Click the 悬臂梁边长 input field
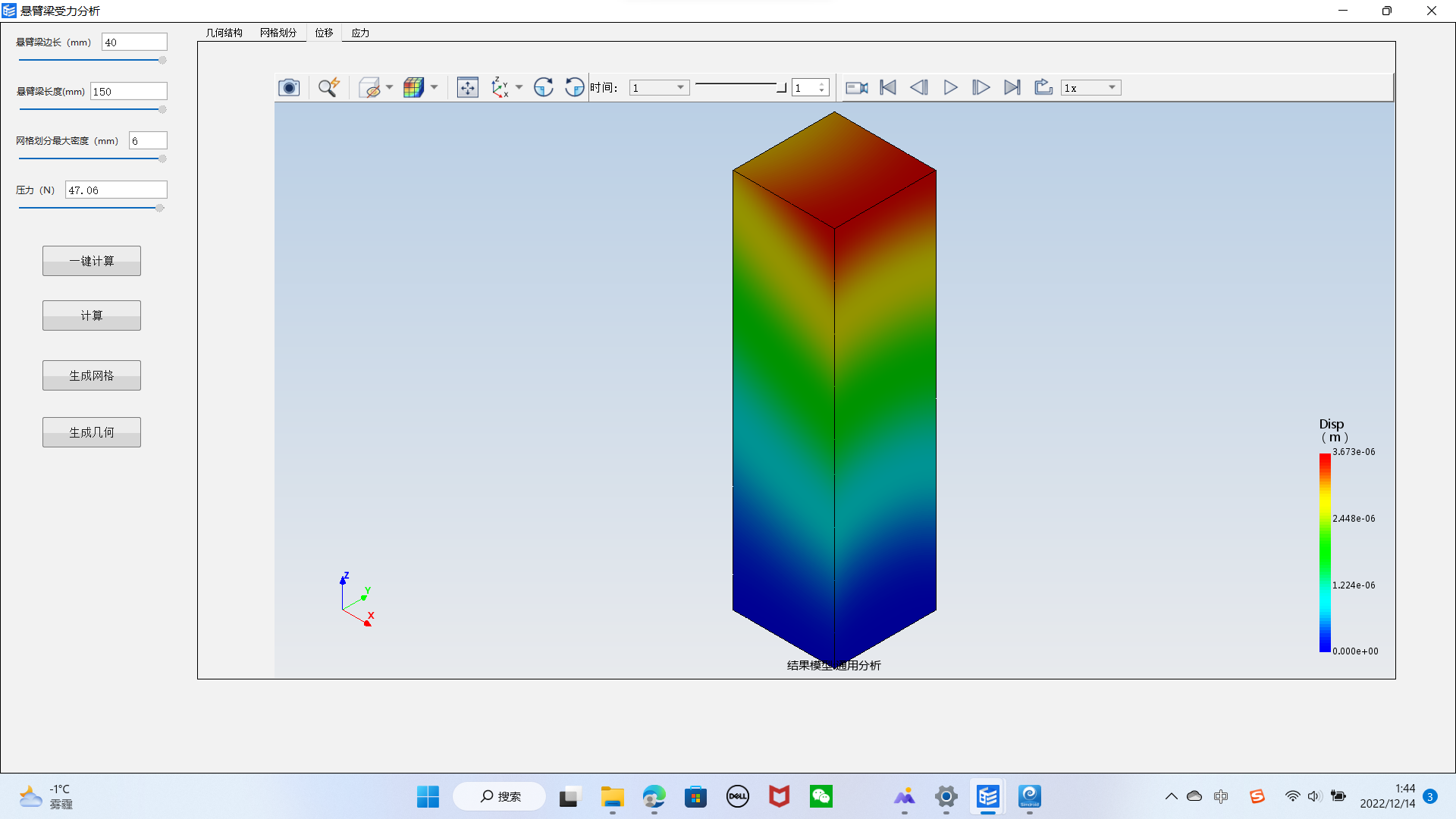Screen dimensions: 1456x819 point(134,42)
